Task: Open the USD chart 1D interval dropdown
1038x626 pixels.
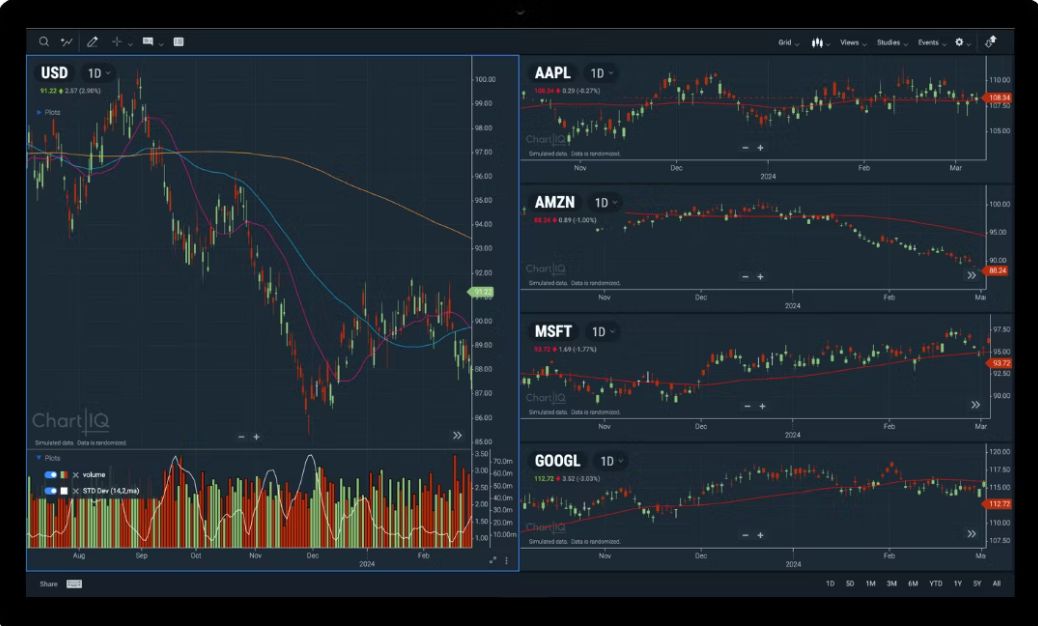Action: coord(99,73)
